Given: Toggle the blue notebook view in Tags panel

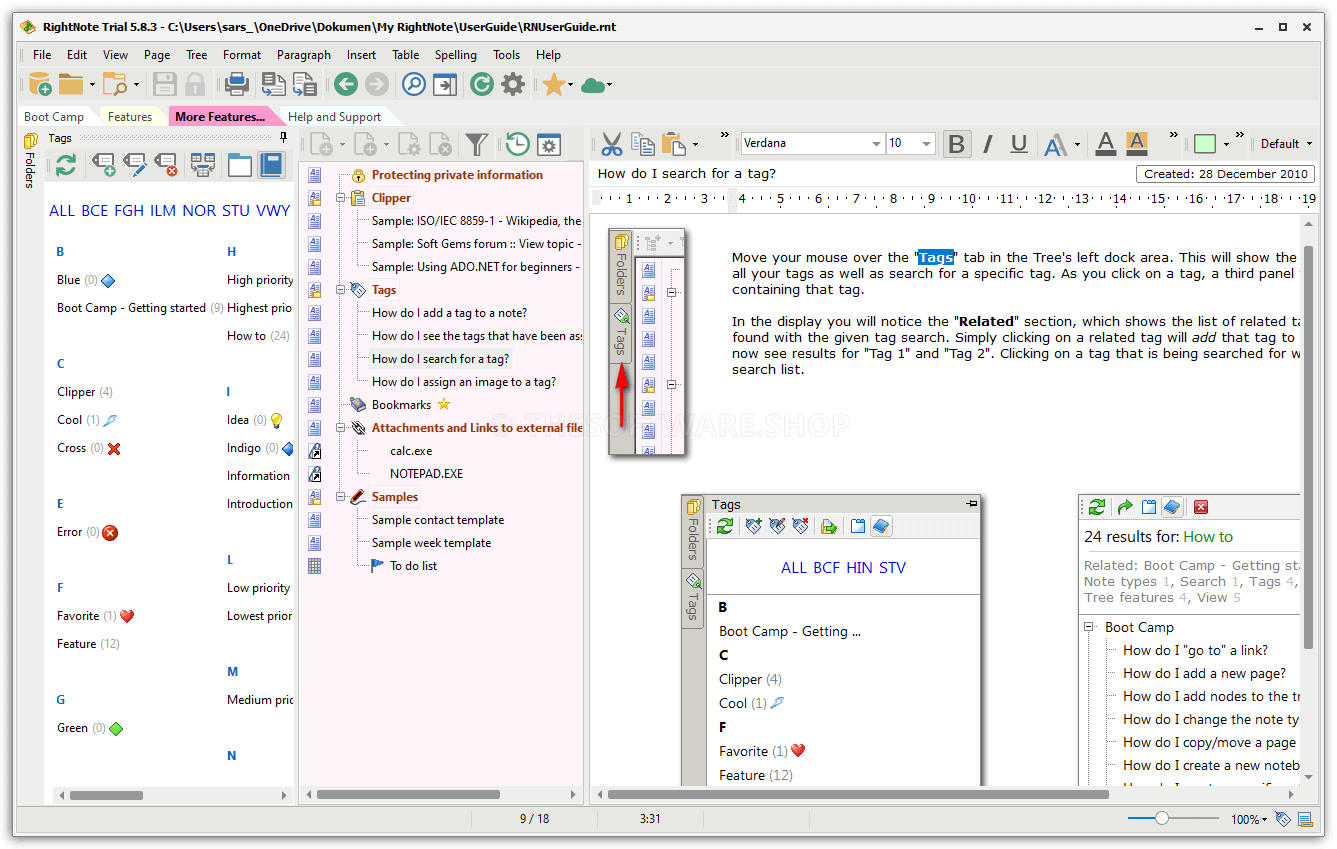Looking at the screenshot, I should [271, 165].
